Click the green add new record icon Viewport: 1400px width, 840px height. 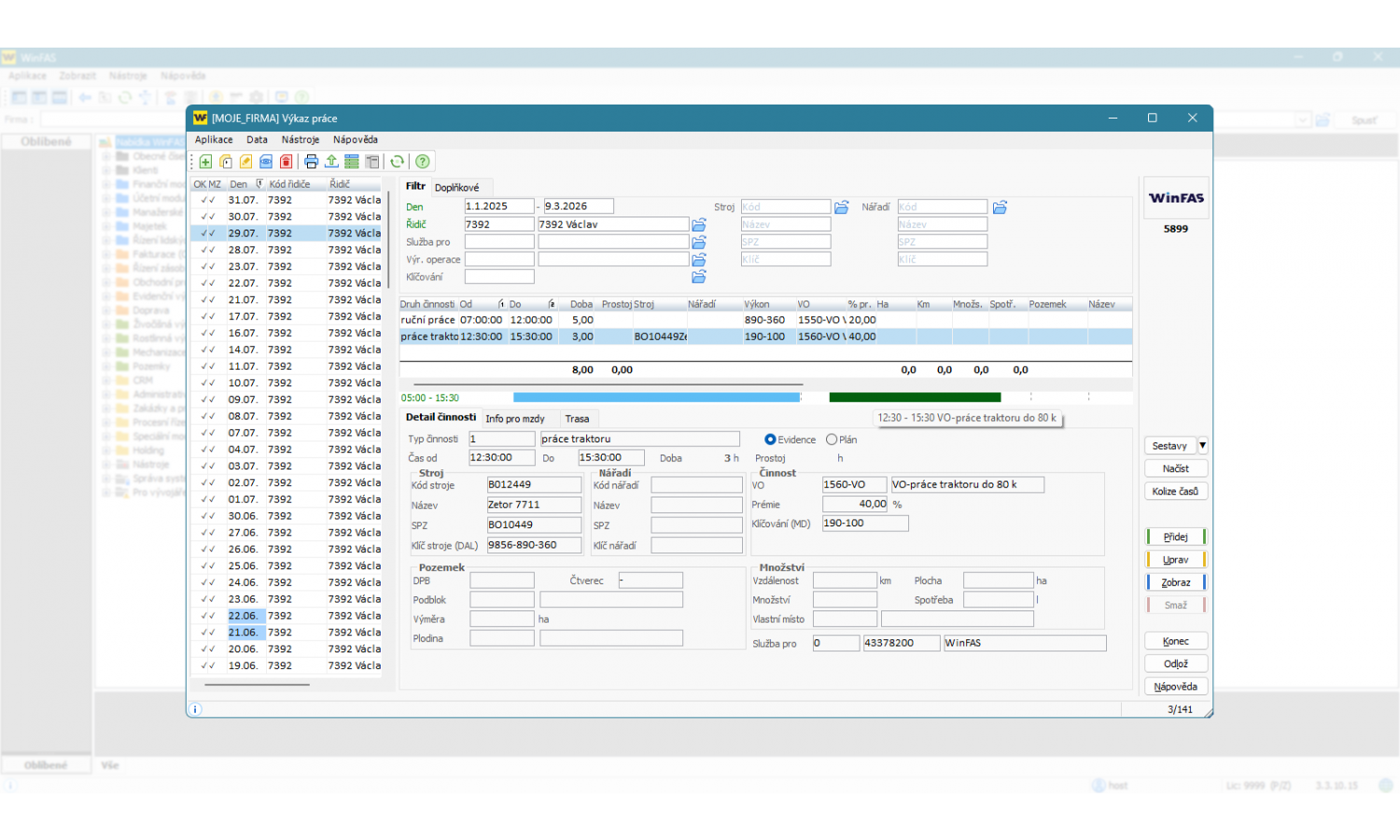coord(205,161)
